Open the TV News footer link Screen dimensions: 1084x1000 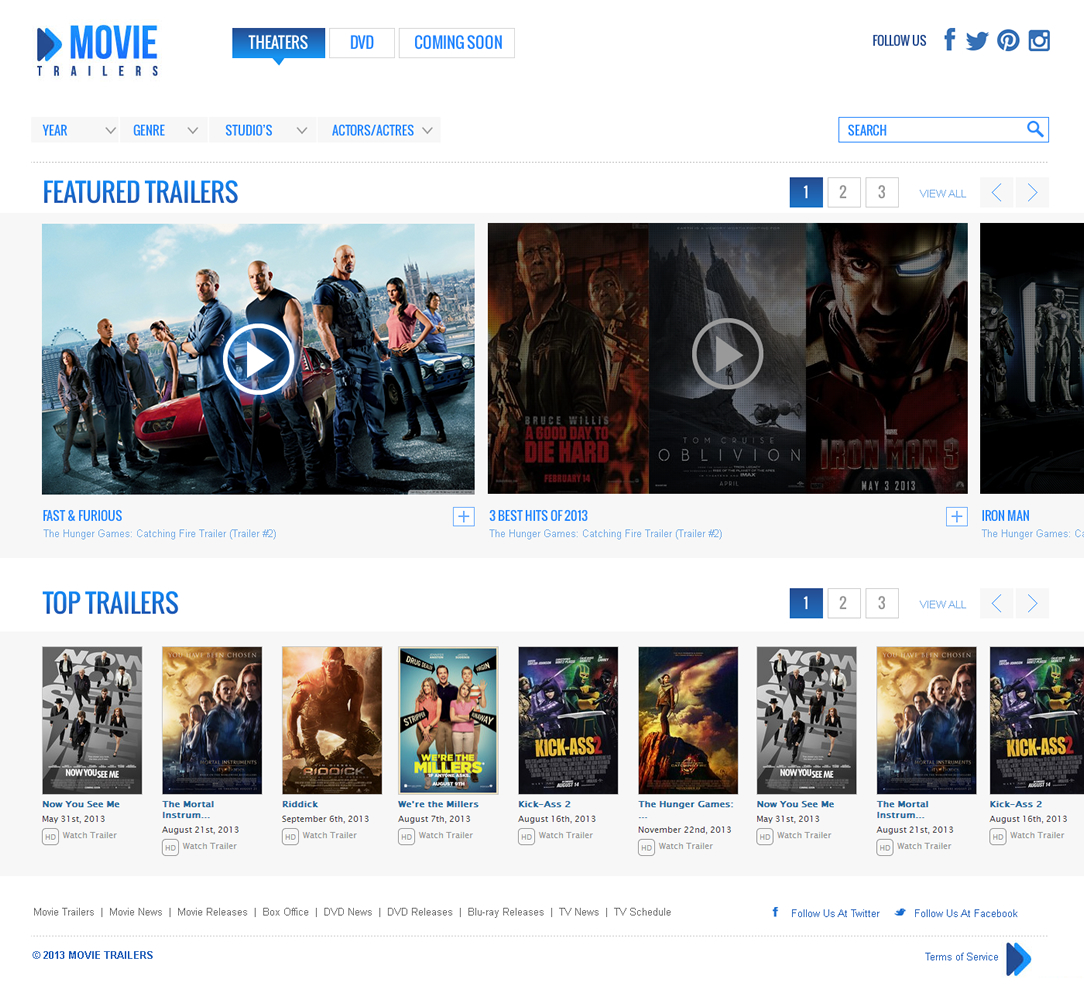click(x=579, y=912)
